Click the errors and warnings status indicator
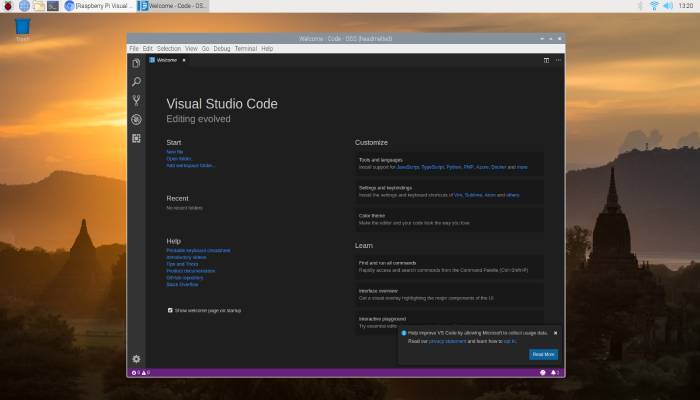Screen dimensions: 700x400 click(x=140, y=373)
